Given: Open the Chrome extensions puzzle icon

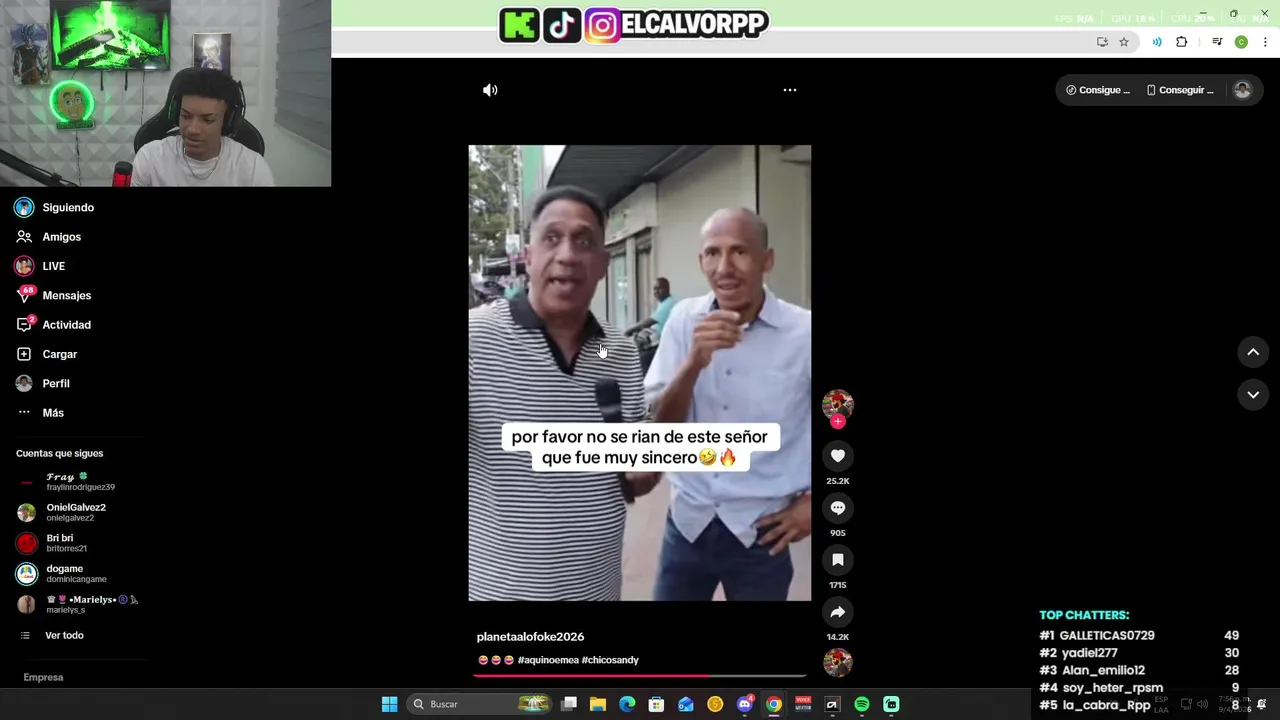Looking at the screenshot, I should [1182, 42].
